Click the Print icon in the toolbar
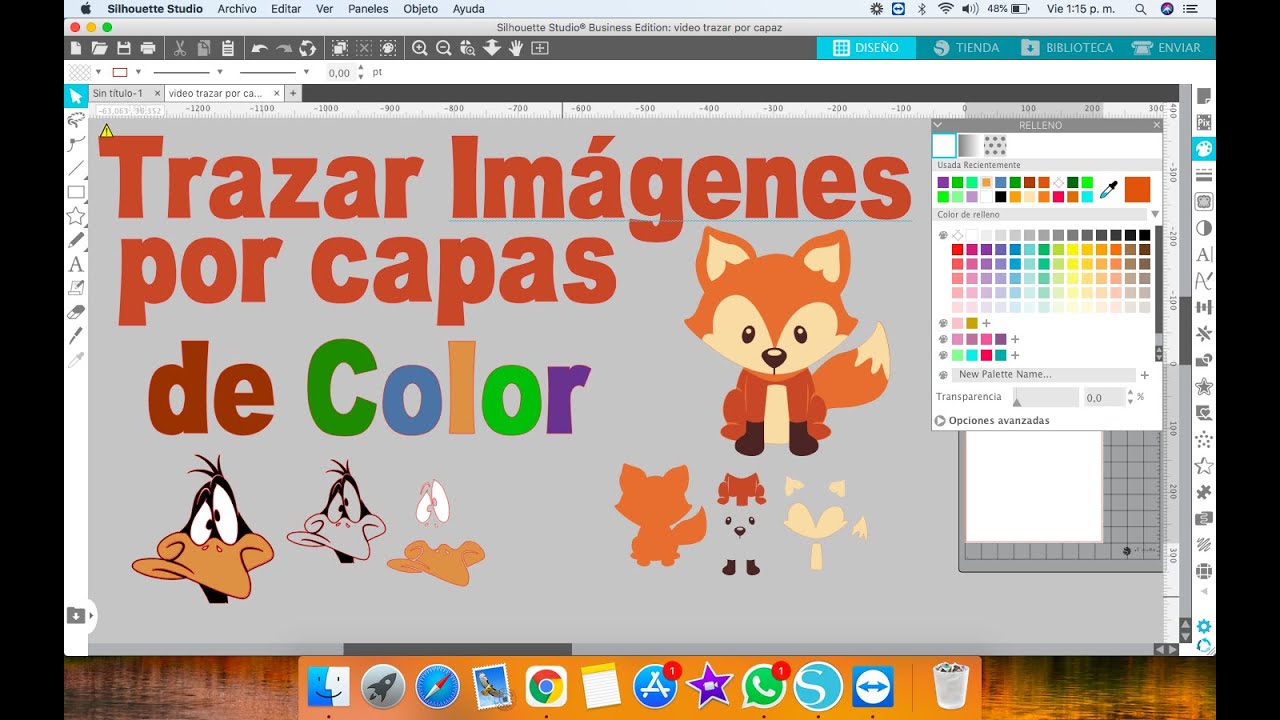 tap(148, 48)
